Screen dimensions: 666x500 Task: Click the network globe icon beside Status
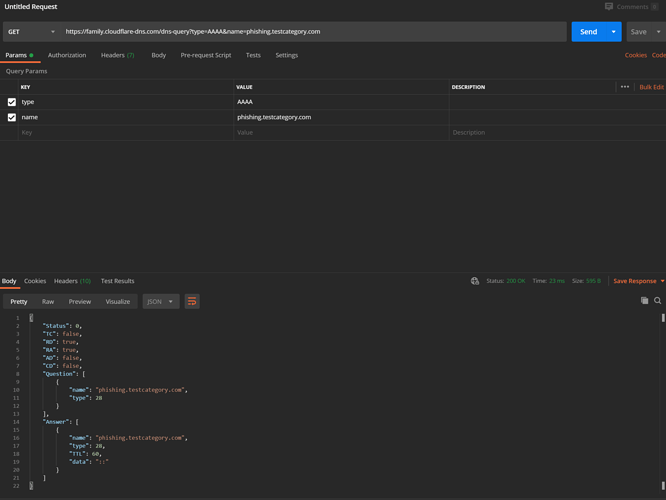click(x=474, y=281)
